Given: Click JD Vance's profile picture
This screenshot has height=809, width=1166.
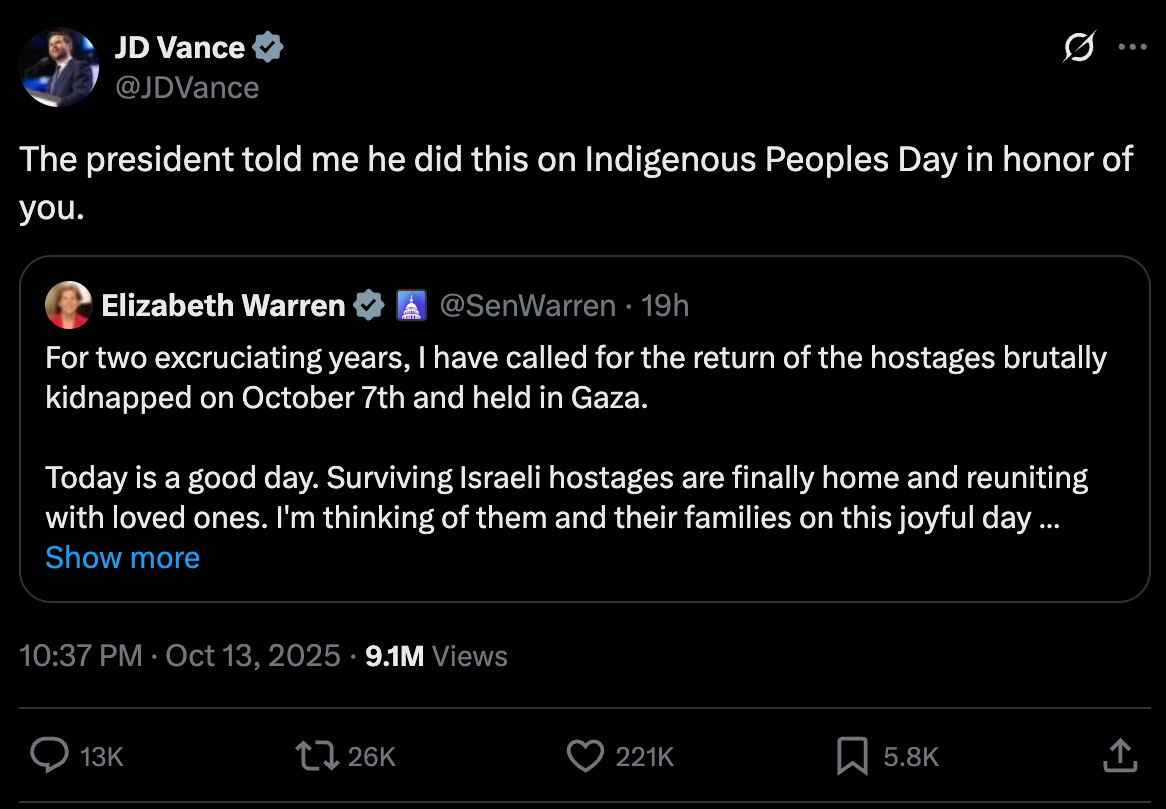Looking at the screenshot, I should [59, 66].
